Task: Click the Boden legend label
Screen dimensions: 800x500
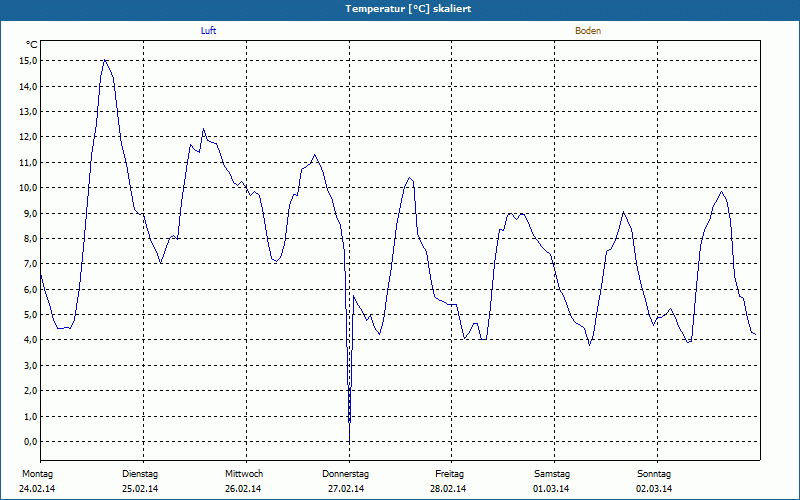Action: tap(588, 31)
